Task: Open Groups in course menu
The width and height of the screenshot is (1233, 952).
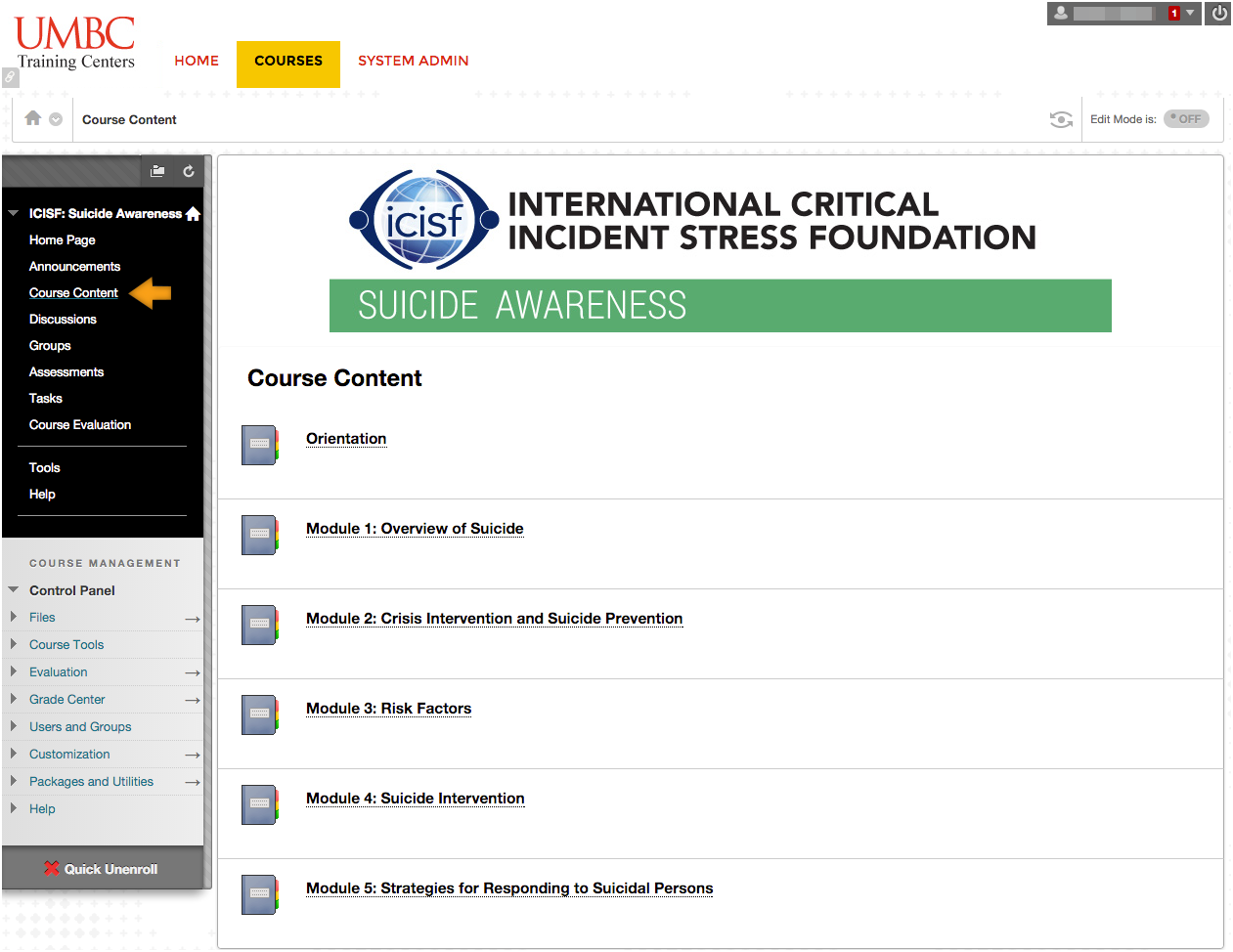Action: 50,345
